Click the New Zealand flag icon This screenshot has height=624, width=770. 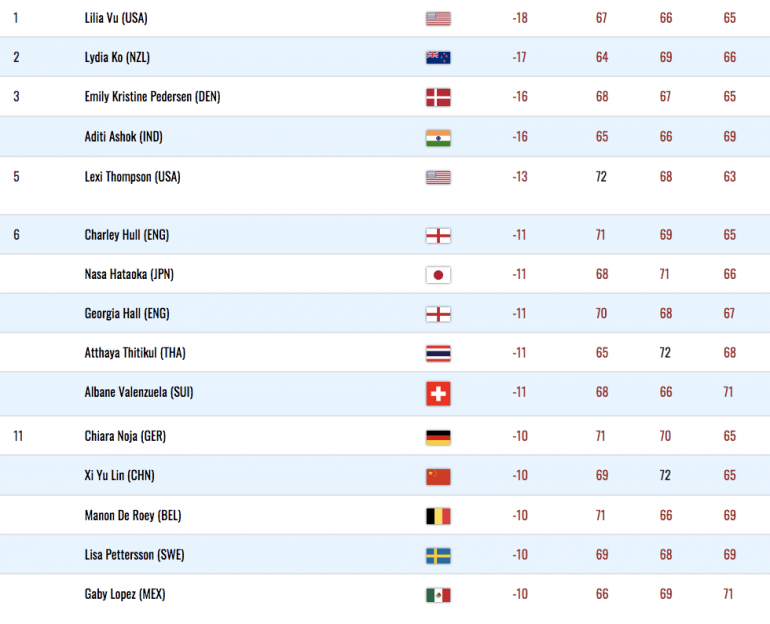[438, 58]
